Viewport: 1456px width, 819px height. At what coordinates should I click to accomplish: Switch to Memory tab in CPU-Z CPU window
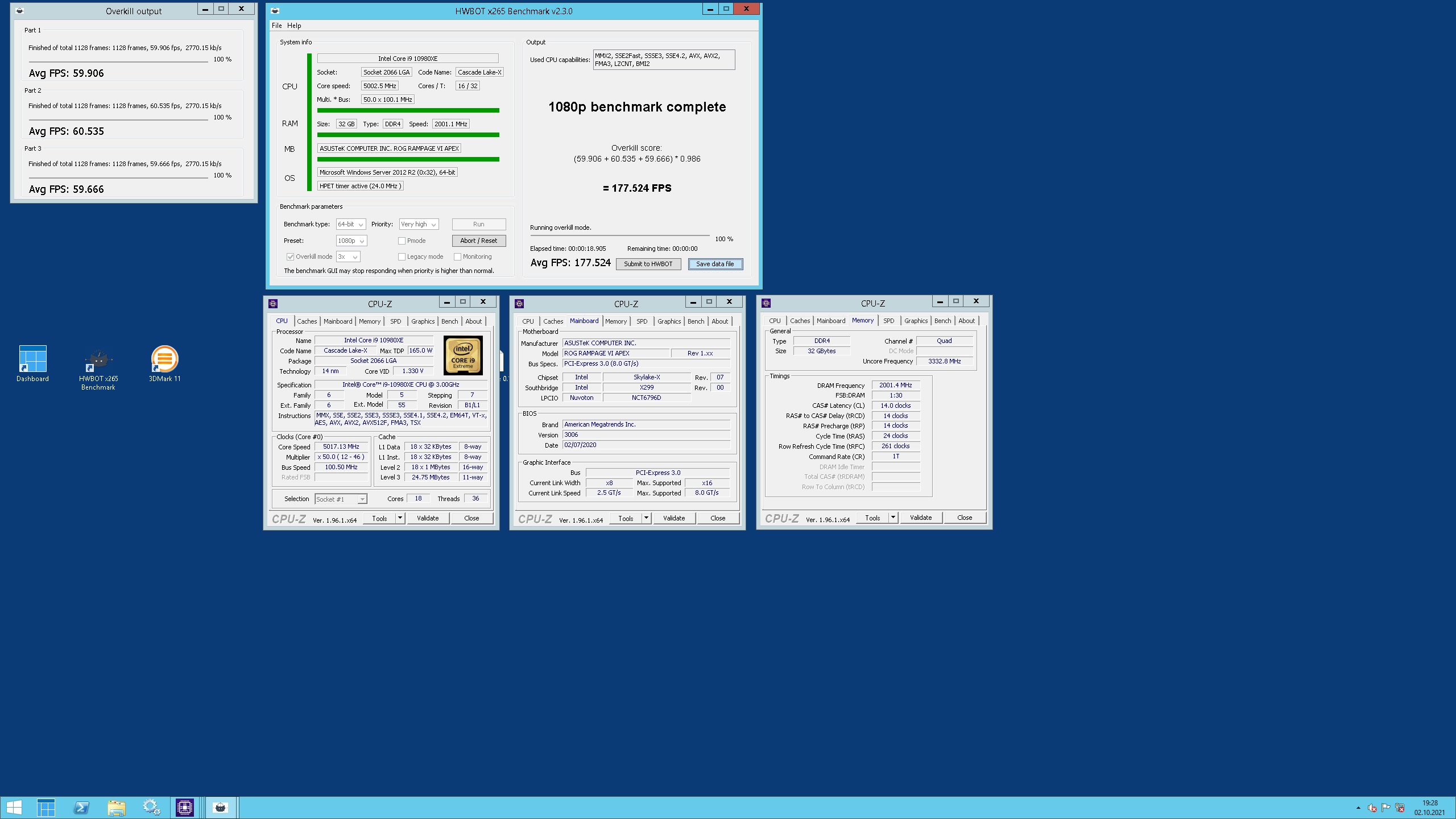(370, 321)
